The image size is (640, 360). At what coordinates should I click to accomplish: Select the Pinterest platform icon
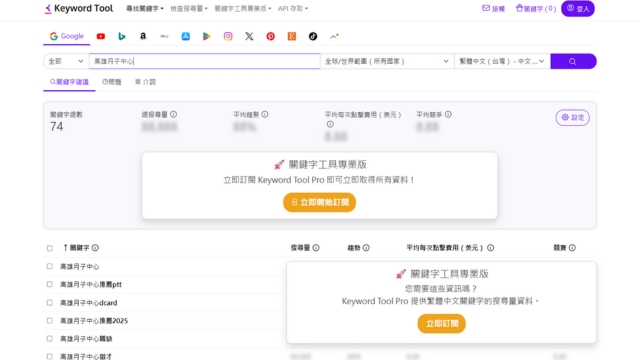point(271,36)
